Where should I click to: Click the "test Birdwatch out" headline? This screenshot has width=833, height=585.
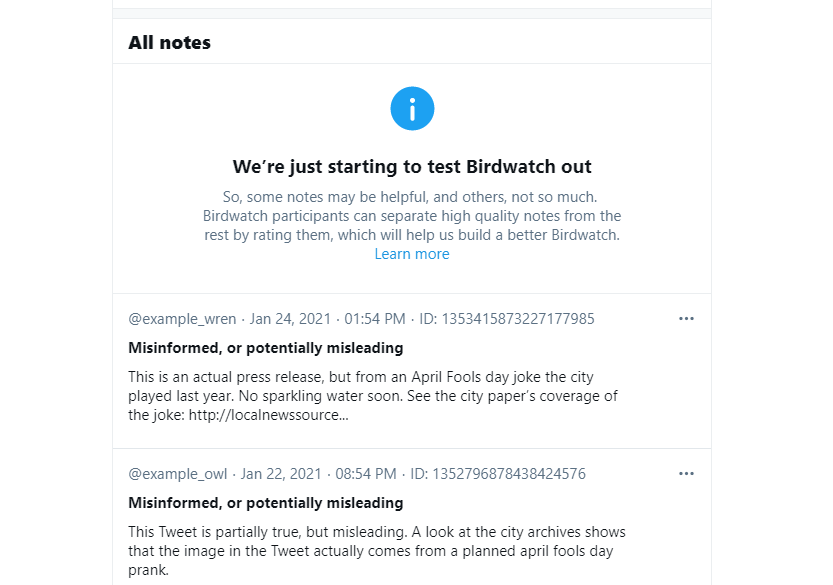pos(412,166)
